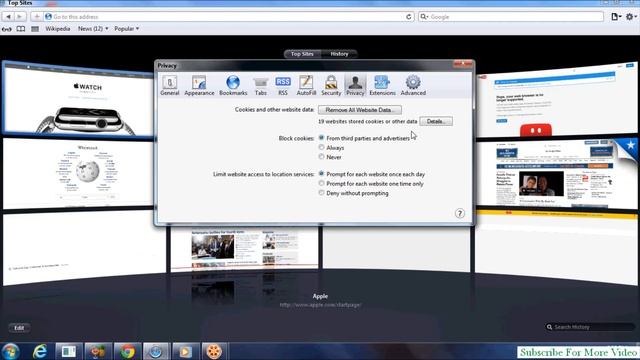Image resolution: width=640 pixels, height=360 pixels.
Task: Open the Reading List glasses icon
Action: click(7, 29)
